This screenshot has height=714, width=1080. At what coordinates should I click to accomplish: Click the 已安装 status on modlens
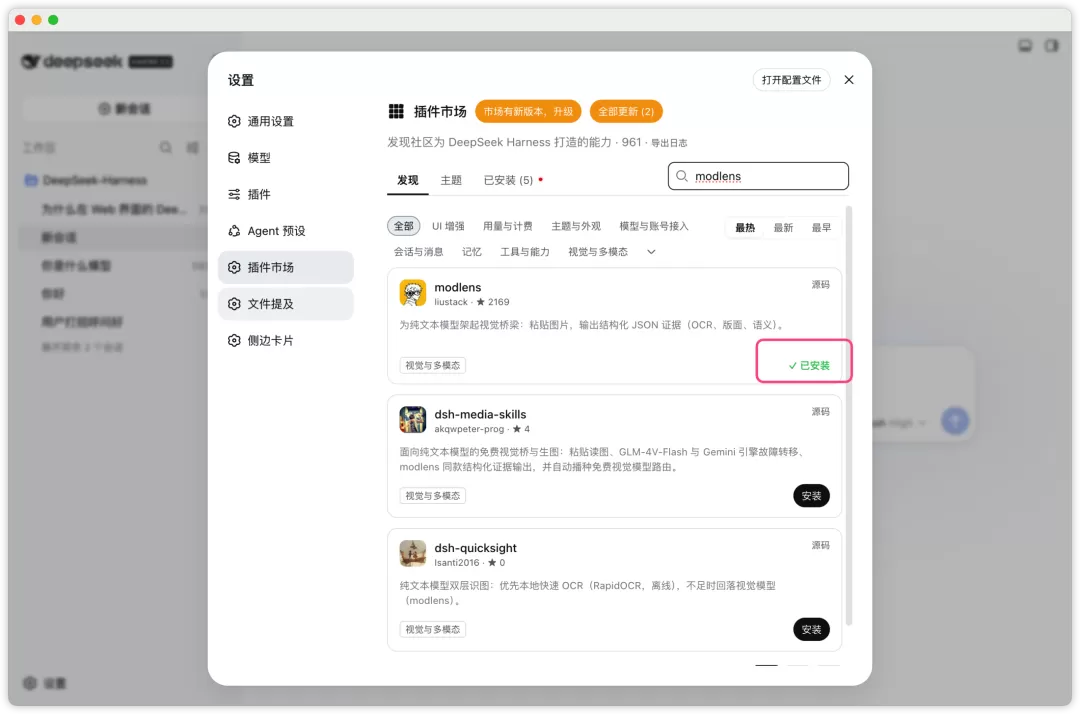coord(809,366)
